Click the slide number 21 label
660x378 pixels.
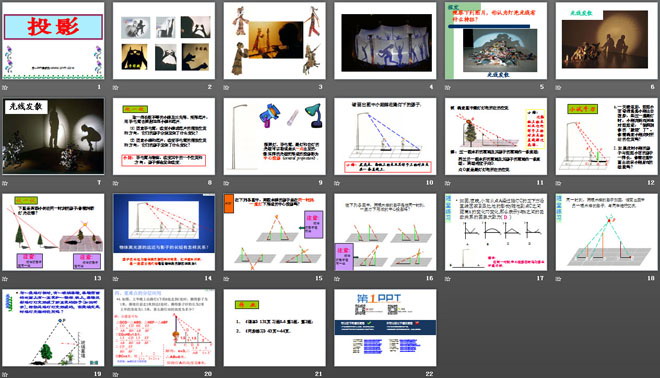coord(319,373)
